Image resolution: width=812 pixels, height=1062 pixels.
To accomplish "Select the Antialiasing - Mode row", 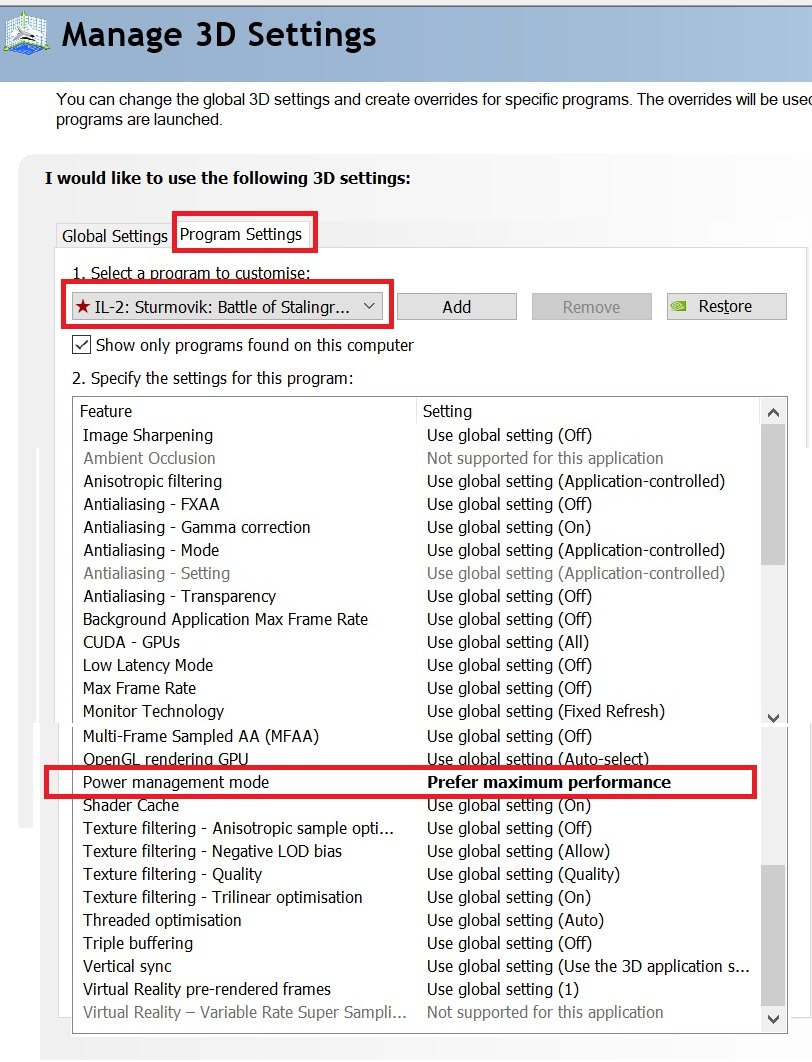I will click(x=416, y=550).
